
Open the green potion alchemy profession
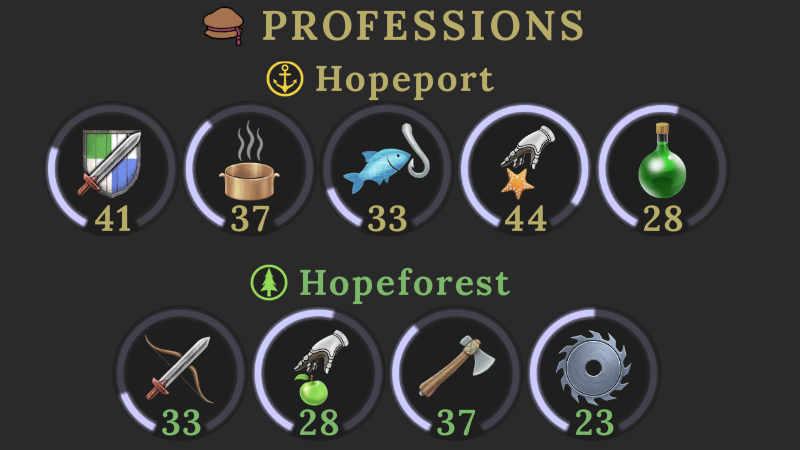click(x=663, y=168)
